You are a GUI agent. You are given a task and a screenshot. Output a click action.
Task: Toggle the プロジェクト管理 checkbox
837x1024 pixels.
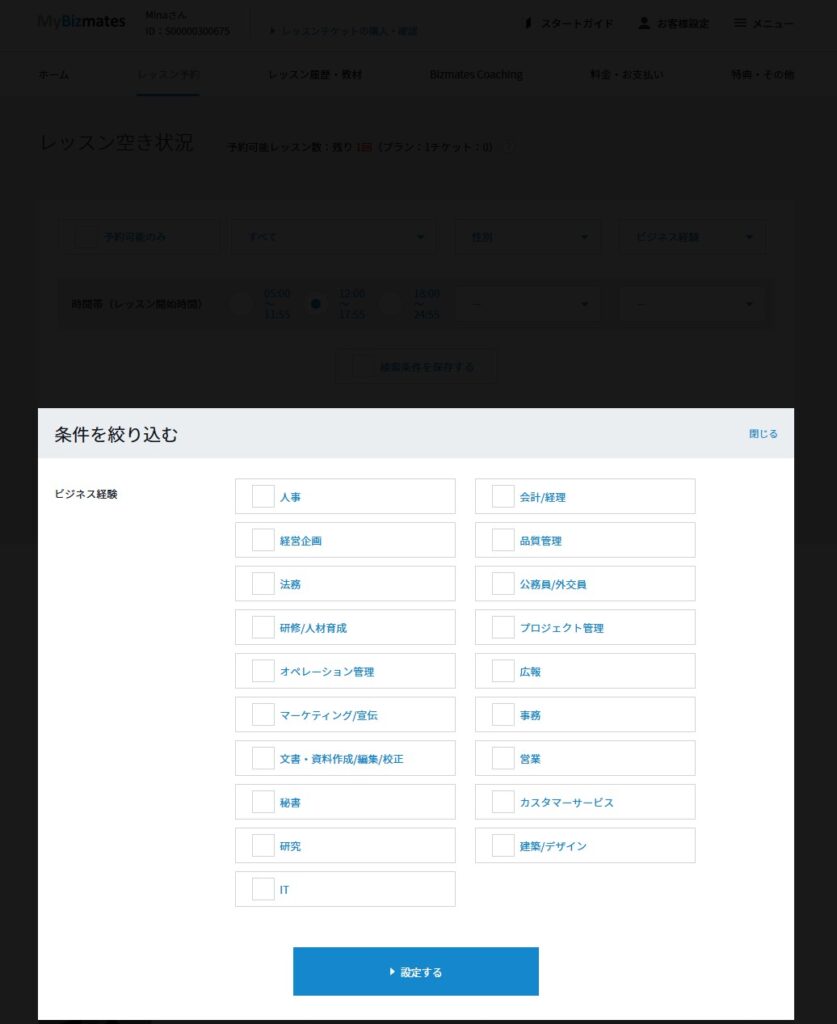pyautogui.click(x=503, y=628)
